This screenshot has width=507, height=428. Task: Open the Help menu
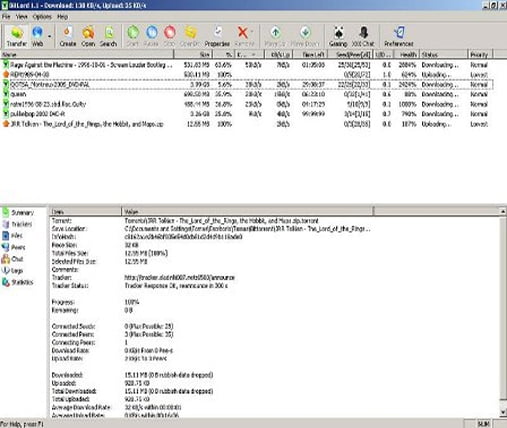(x=62, y=17)
